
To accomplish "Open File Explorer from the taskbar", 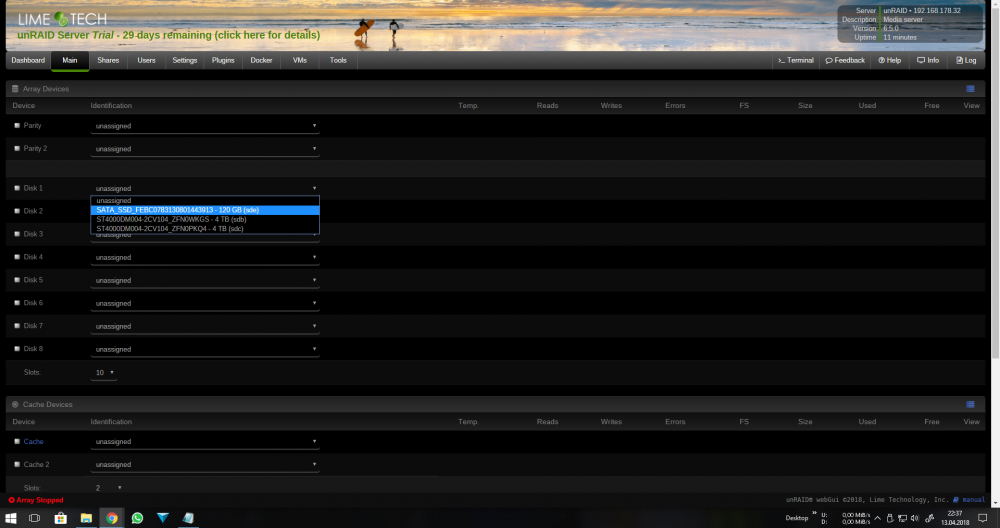I will coord(86,518).
